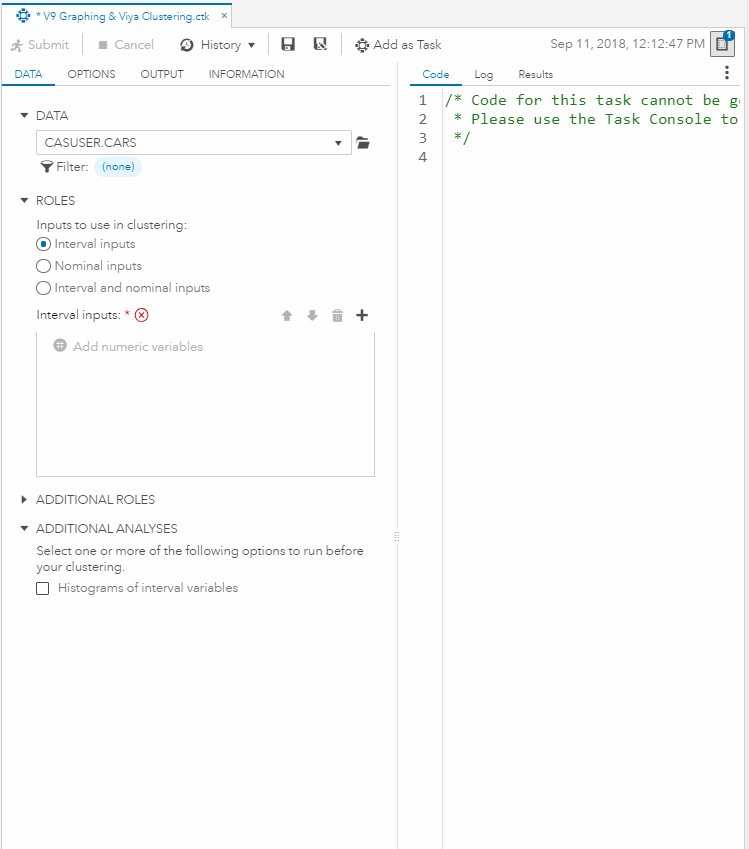The width and height of the screenshot is (749, 849).
Task: Click the trash icon for interval inputs
Action: click(x=337, y=316)
